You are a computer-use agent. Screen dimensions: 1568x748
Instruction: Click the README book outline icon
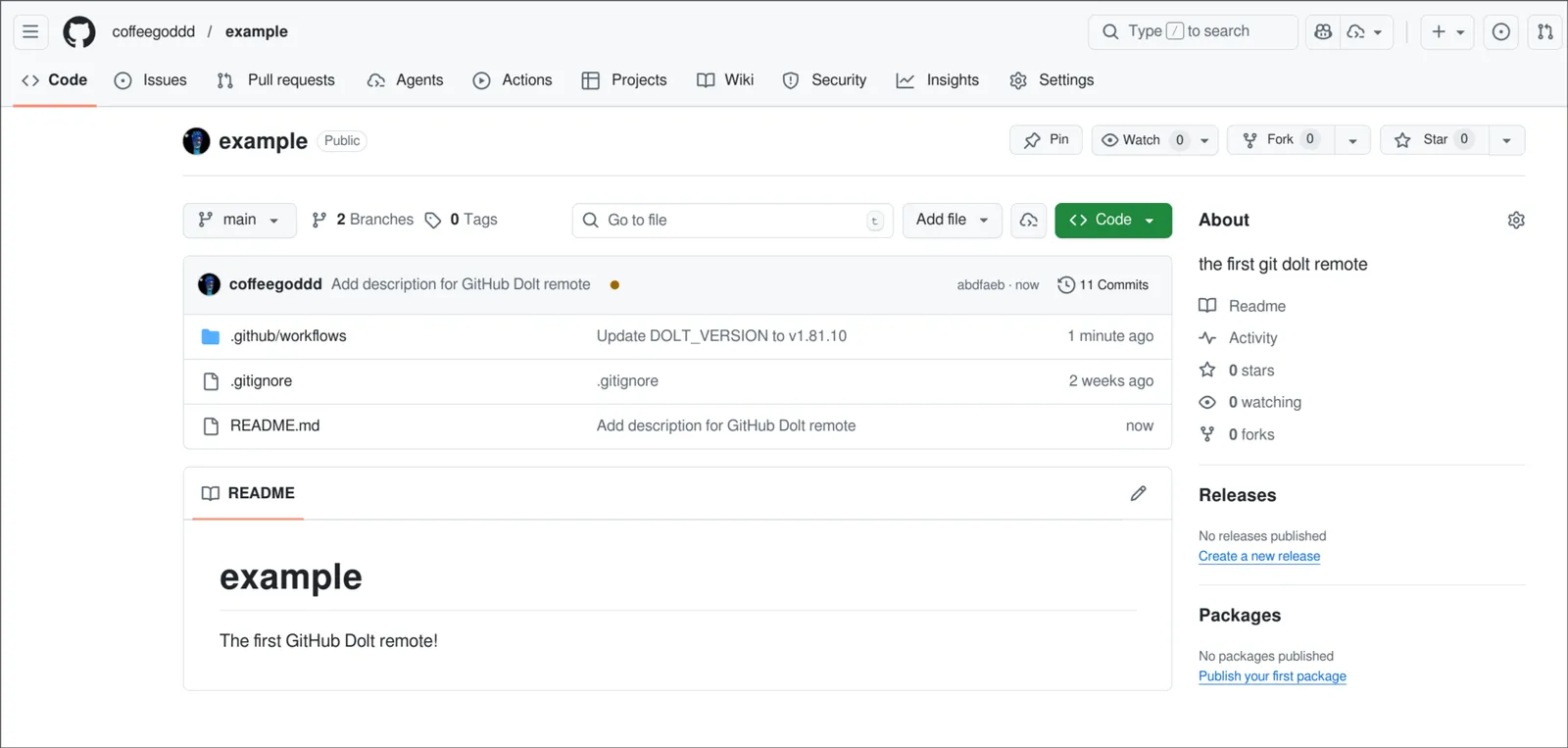[x=210, y=493]
